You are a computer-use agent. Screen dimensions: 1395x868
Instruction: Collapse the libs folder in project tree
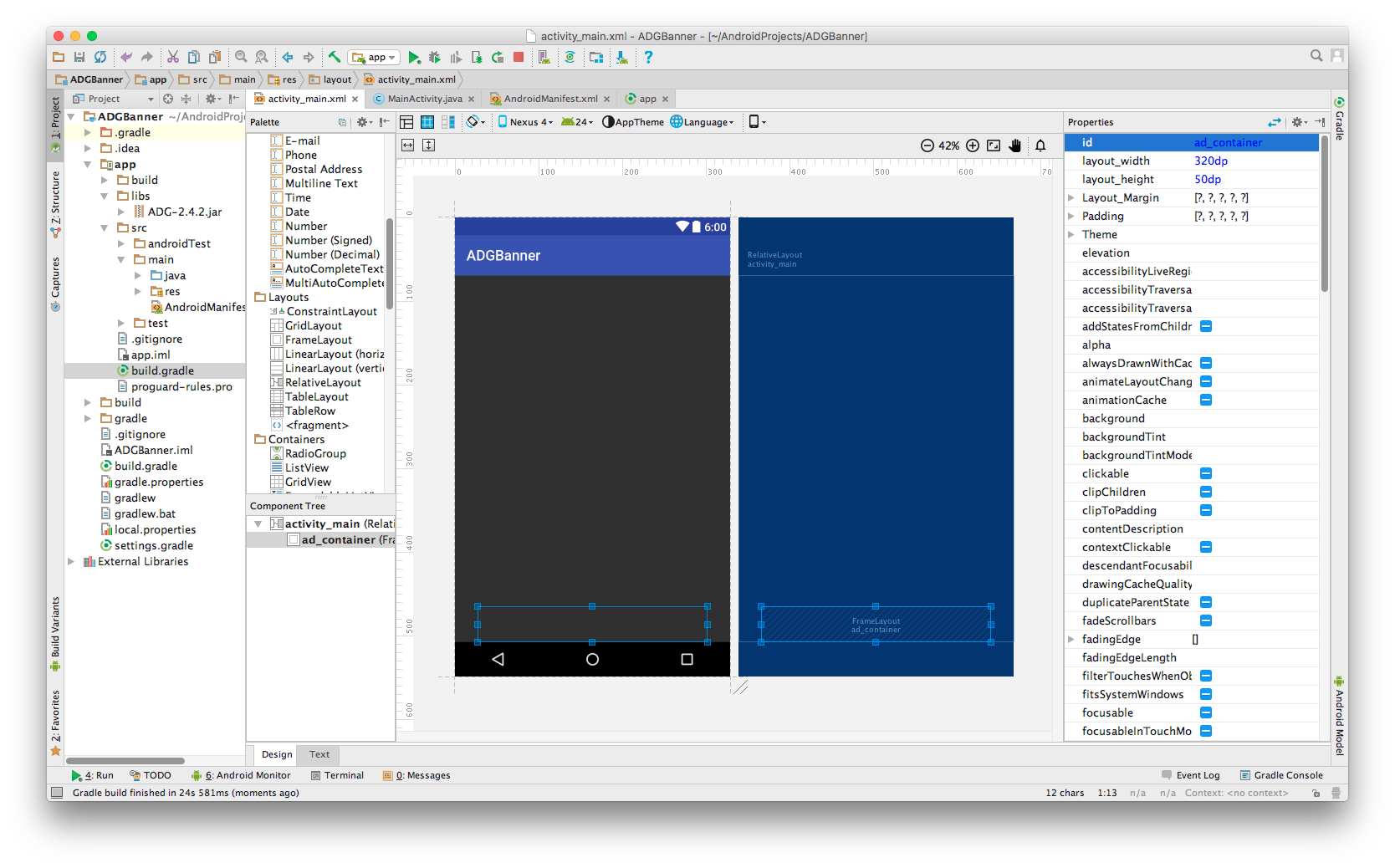[105, 197]
